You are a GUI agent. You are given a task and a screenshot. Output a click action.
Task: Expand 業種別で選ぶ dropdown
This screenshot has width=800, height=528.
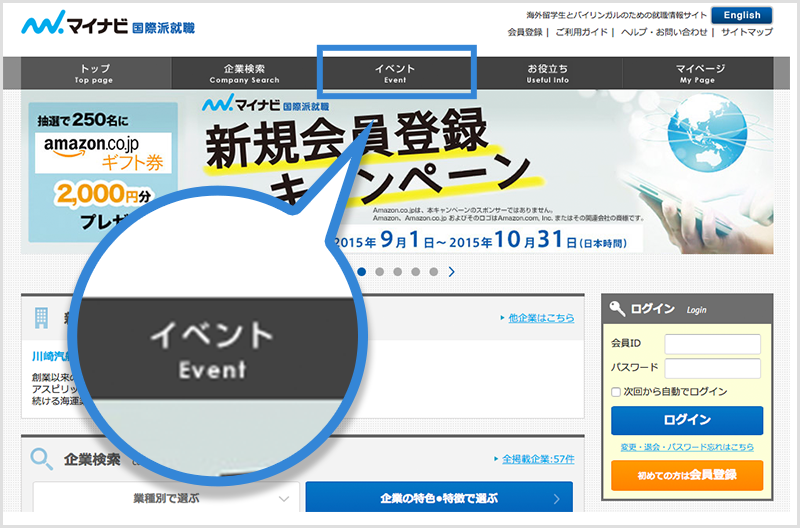[x=166, y=498]
